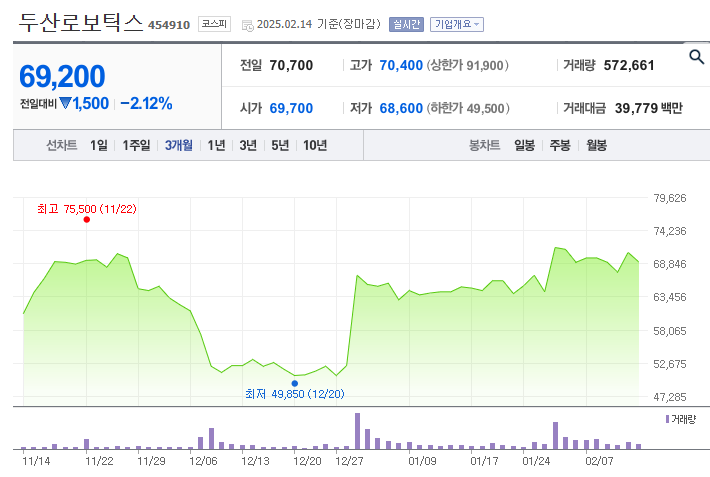Viewport: 710px width, 477px height.
Task: Click the -2.12% change value
Action: (146, 104)
